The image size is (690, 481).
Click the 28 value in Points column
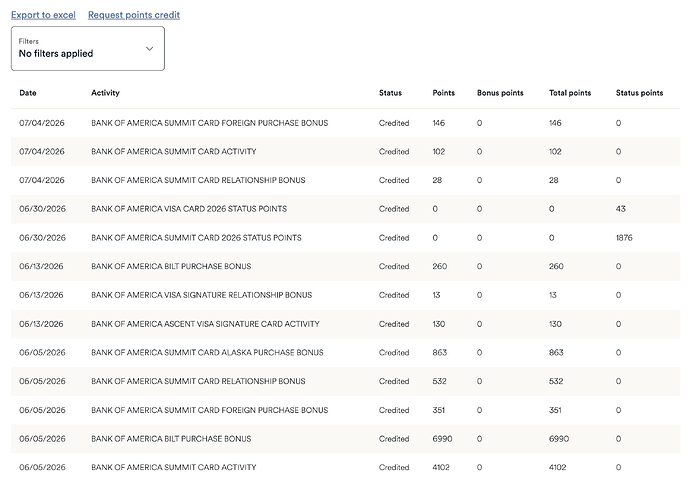point(437,180)
